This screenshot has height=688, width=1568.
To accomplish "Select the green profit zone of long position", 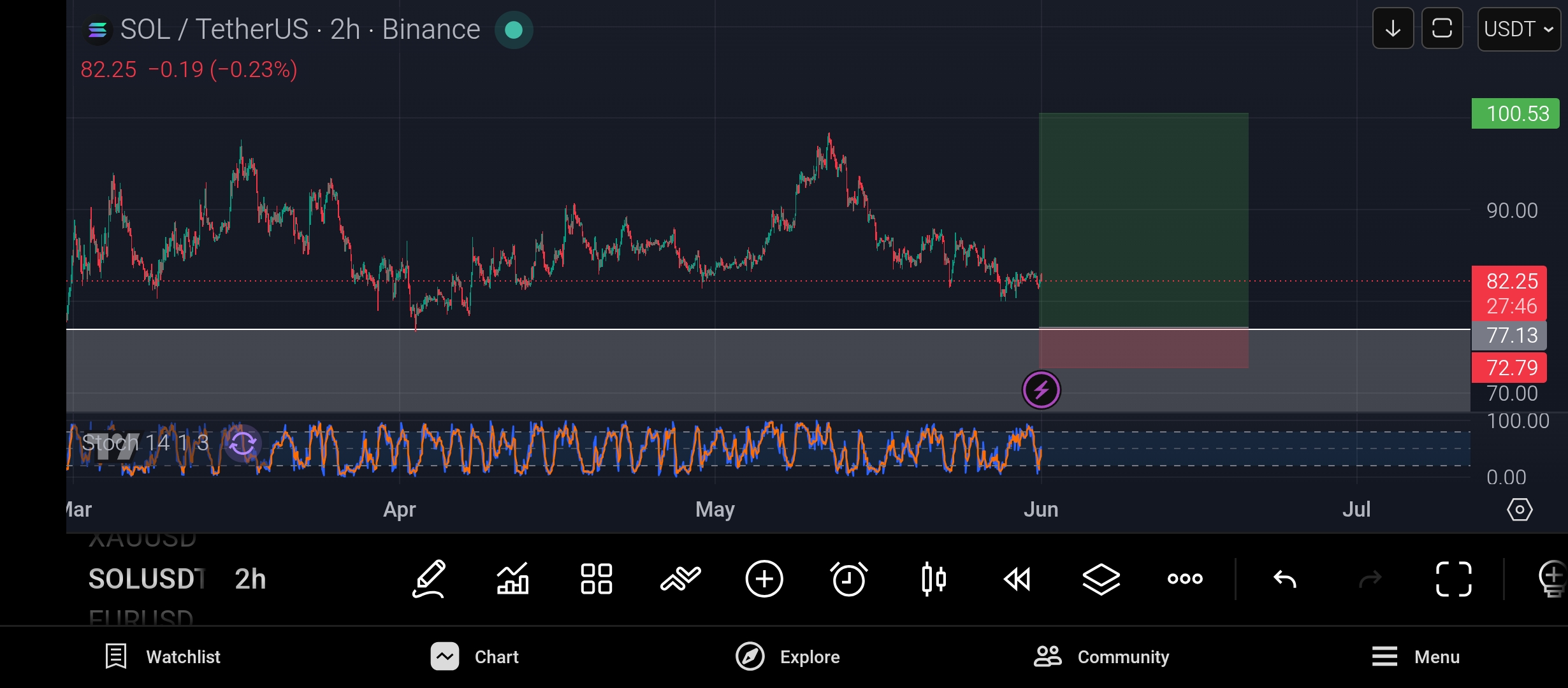I will tap(1143, 220).
